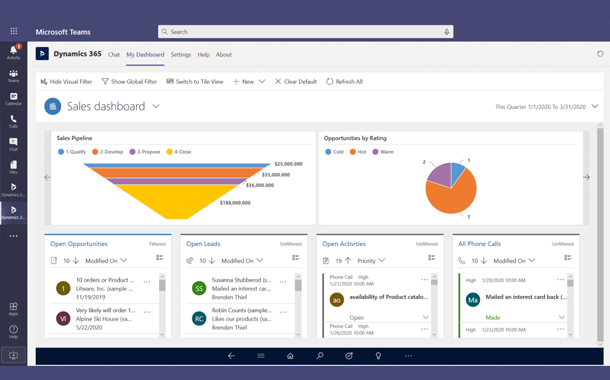
Task: Click the Dynamics 365 app logo
Action: click(x=42, y=54)
